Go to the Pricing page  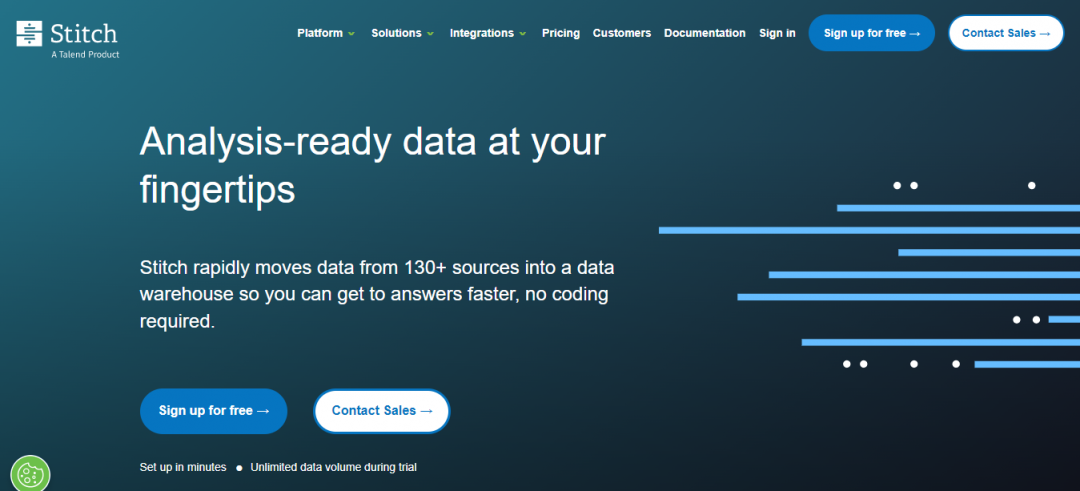560,33
